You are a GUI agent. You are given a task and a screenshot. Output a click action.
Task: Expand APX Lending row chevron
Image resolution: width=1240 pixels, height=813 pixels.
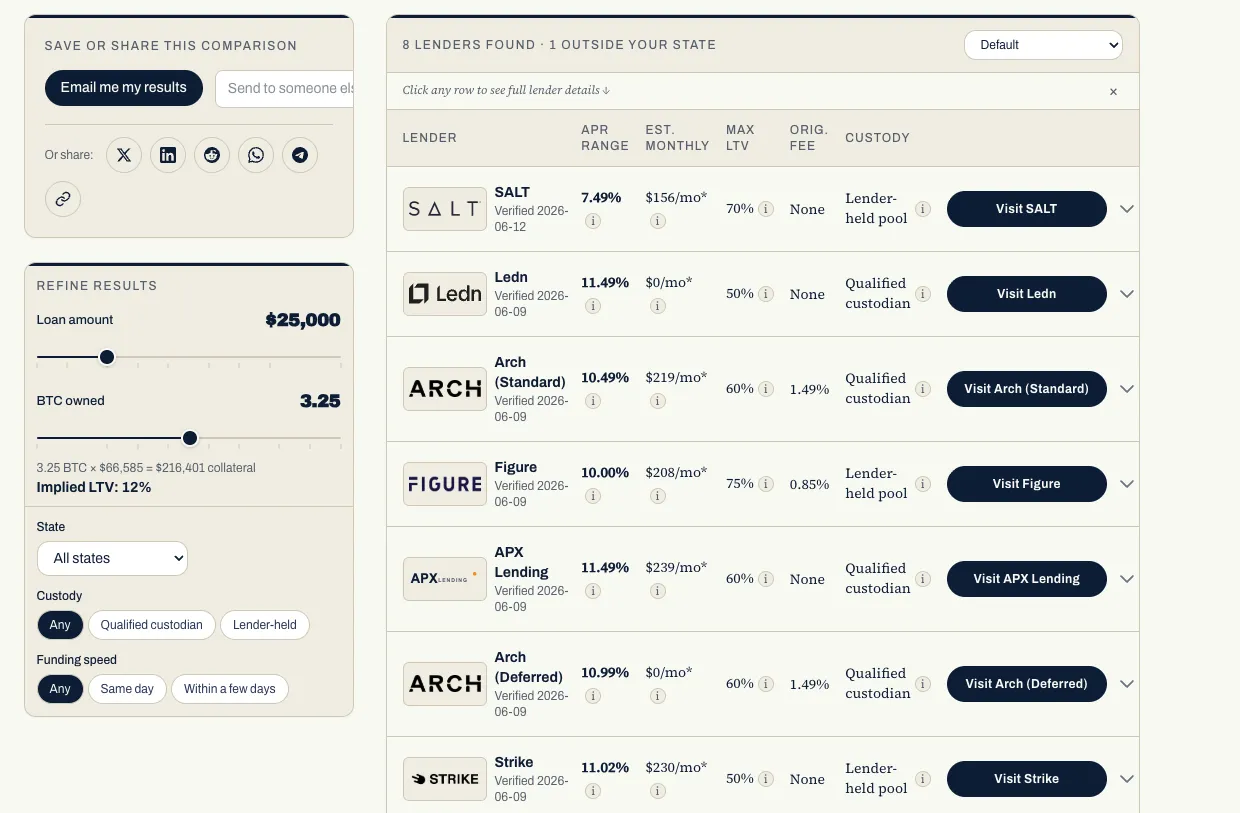pyautogui.click(x=1127, y=579)
